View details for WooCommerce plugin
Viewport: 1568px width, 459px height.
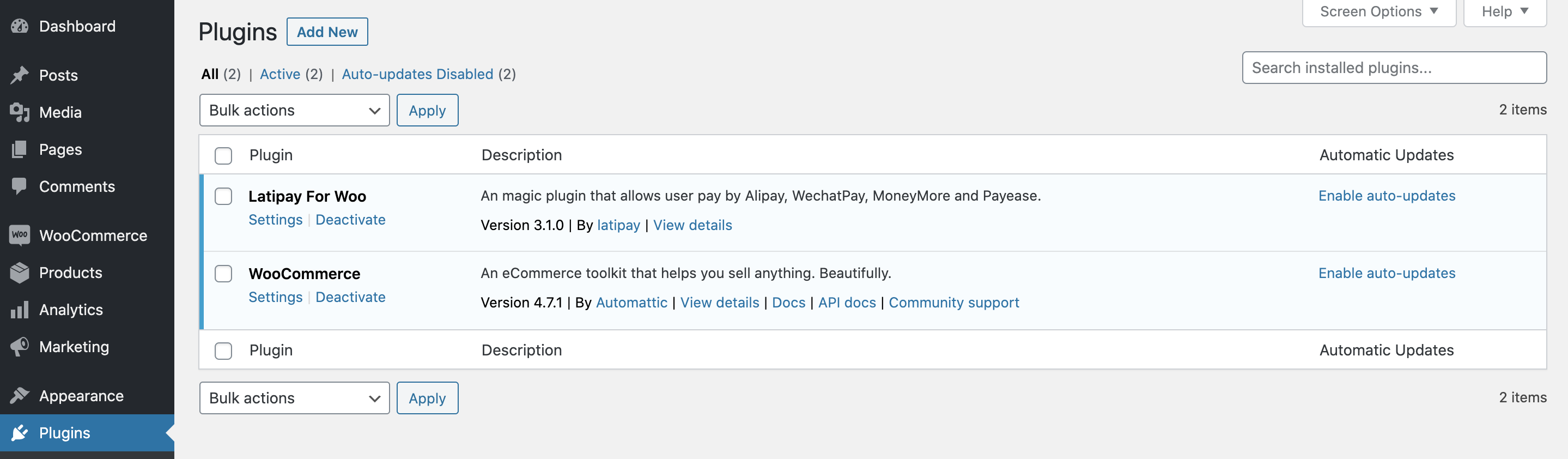point(720,303)
